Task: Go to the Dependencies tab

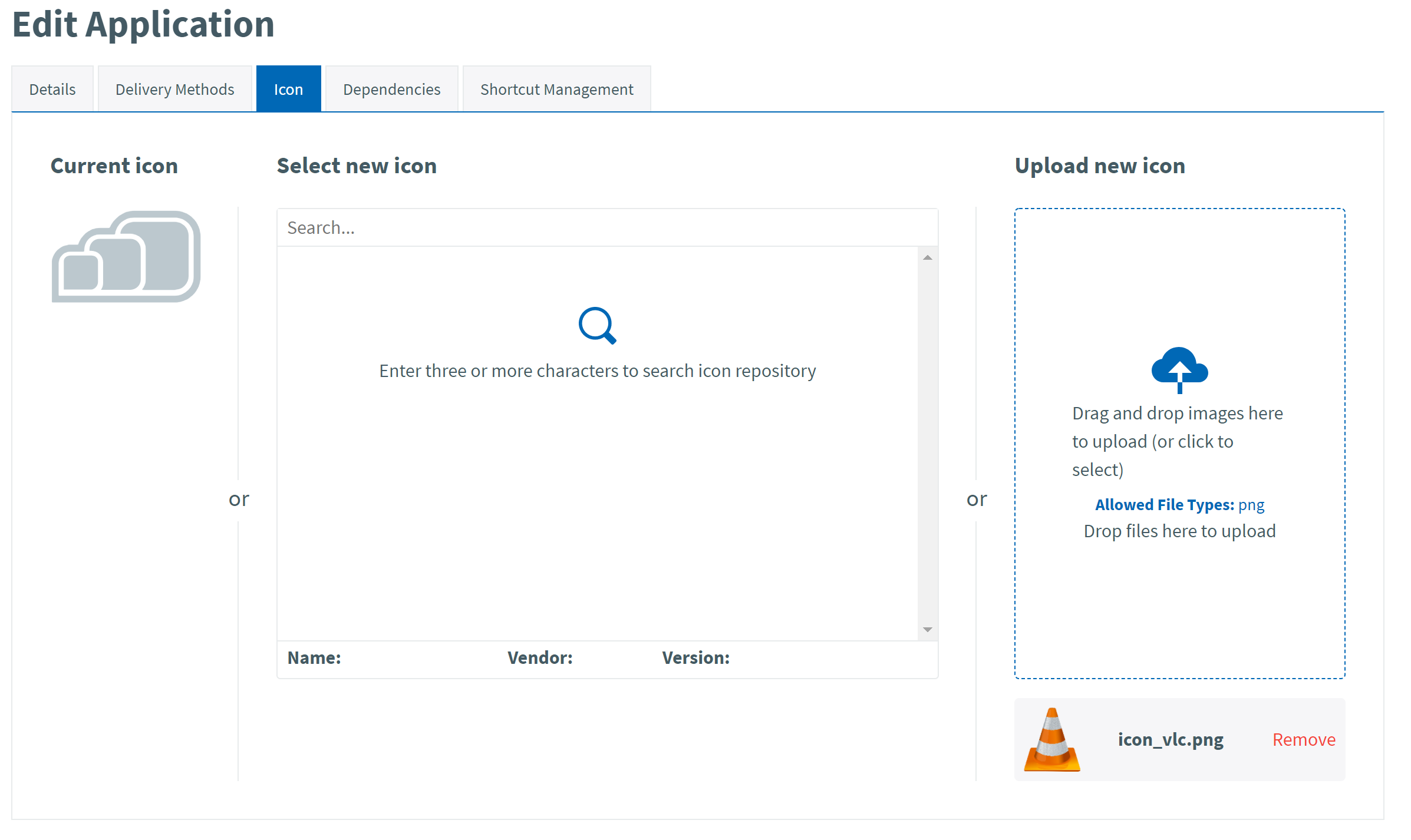Action: pos(391,89)
